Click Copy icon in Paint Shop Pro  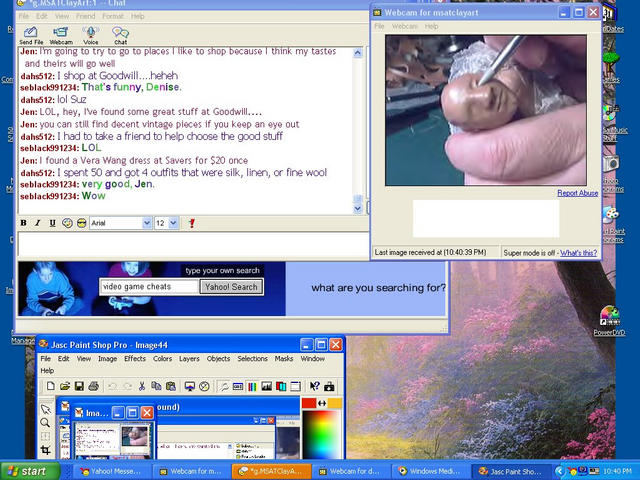156,386
